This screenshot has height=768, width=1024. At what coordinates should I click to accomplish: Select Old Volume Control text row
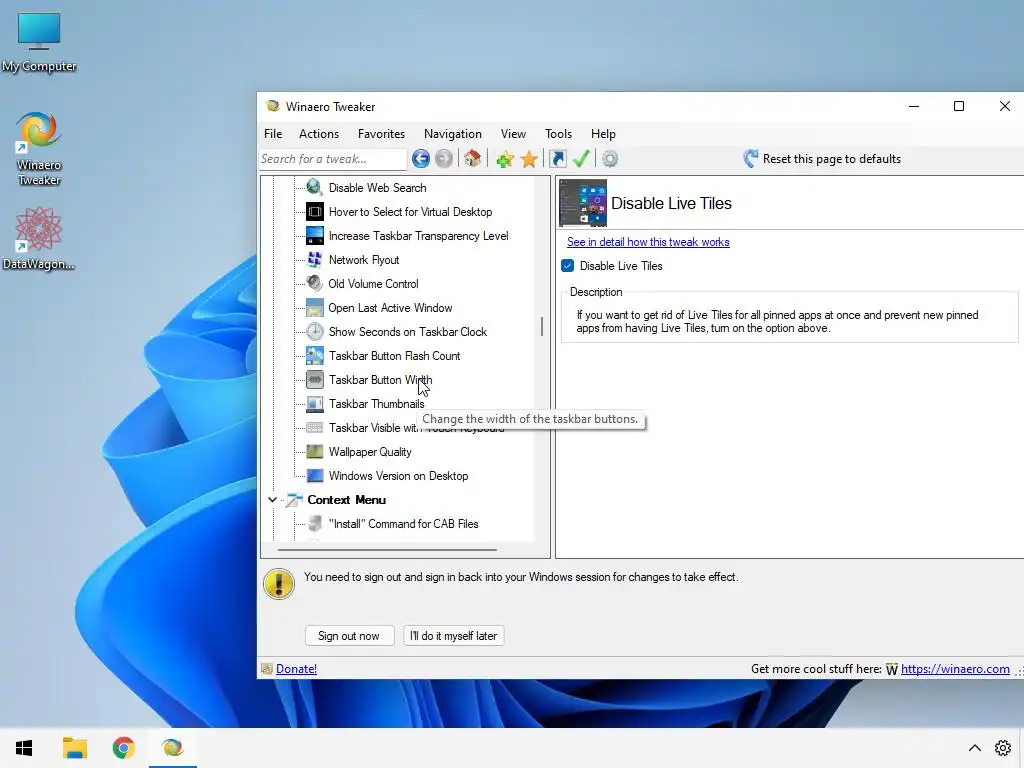click(373, 283)
